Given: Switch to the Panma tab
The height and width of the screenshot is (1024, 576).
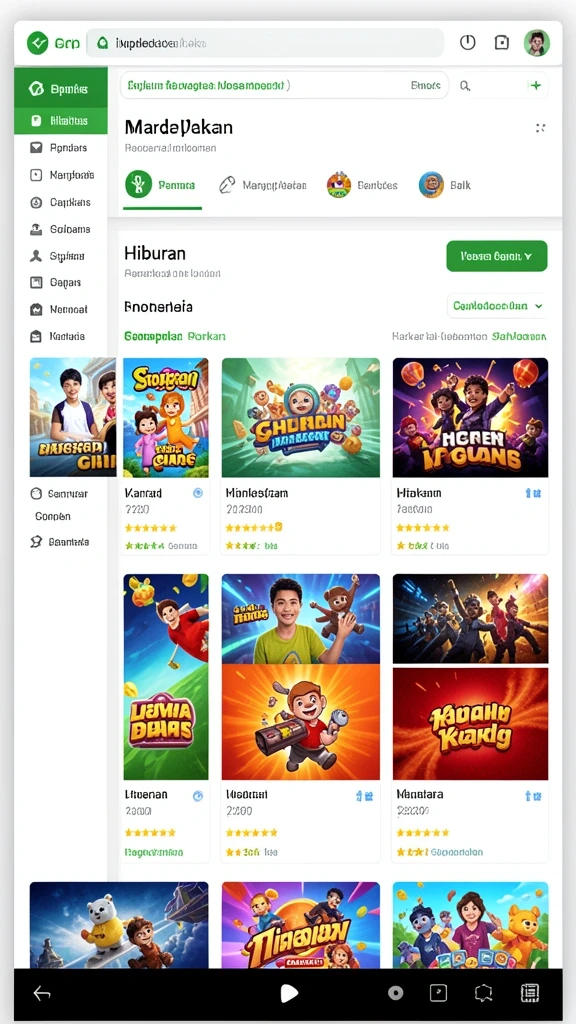Looking at the screenshot, I should coord(162,185).
